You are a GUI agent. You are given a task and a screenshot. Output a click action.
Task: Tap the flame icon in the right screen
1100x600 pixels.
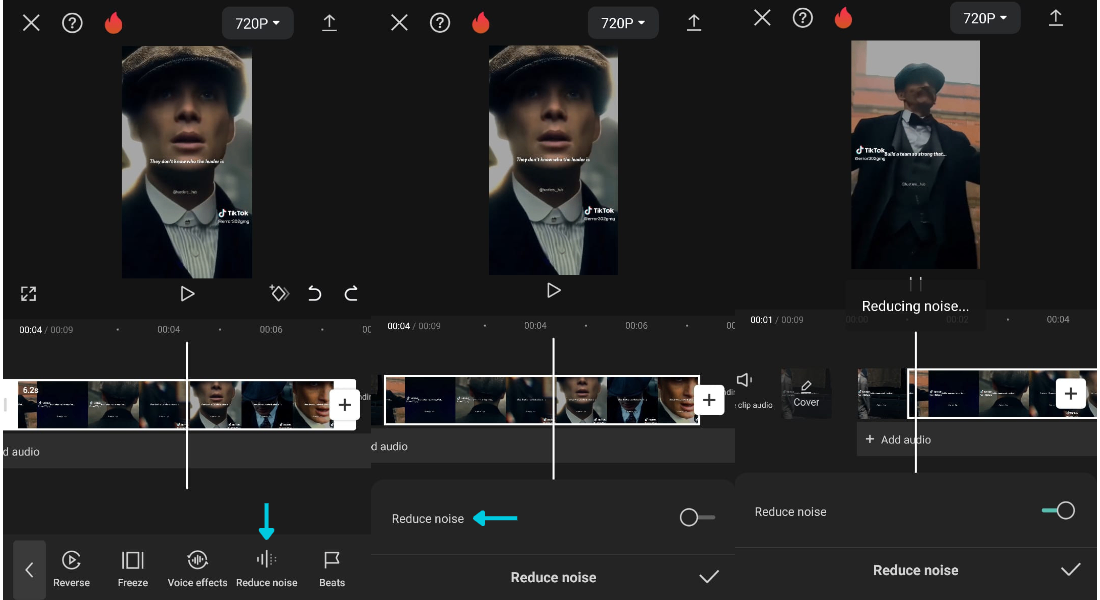tap(843, 18)
